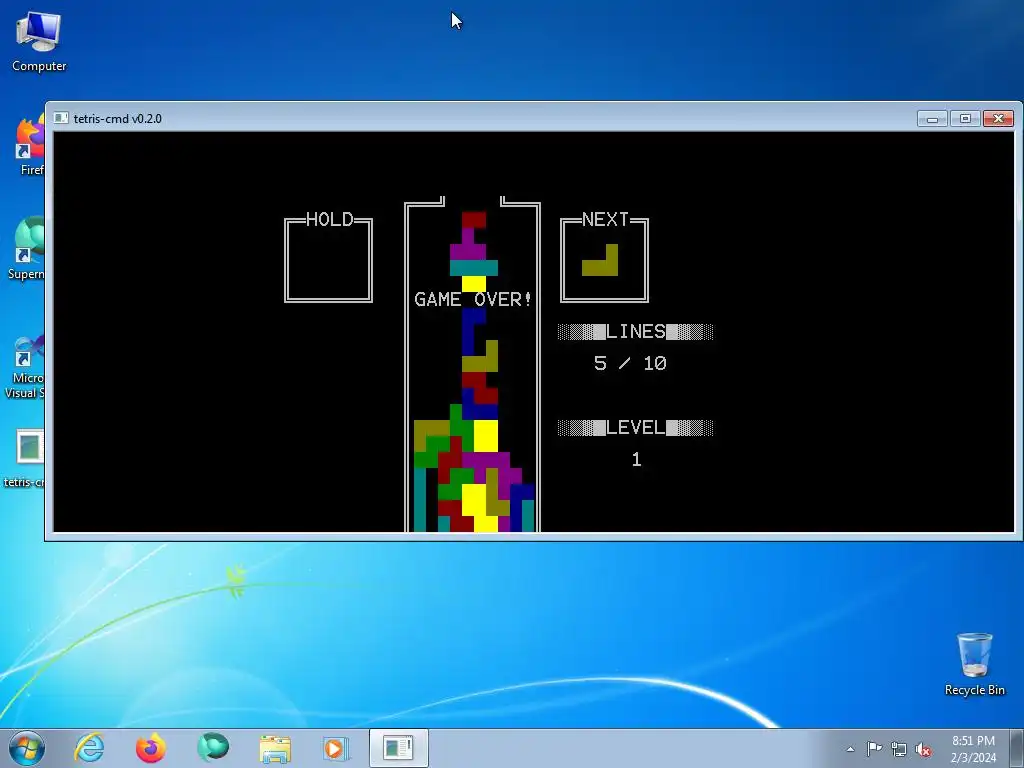Launch Firefox from the taskbar
1024x768 pixels.
click(x=151, y=748)
